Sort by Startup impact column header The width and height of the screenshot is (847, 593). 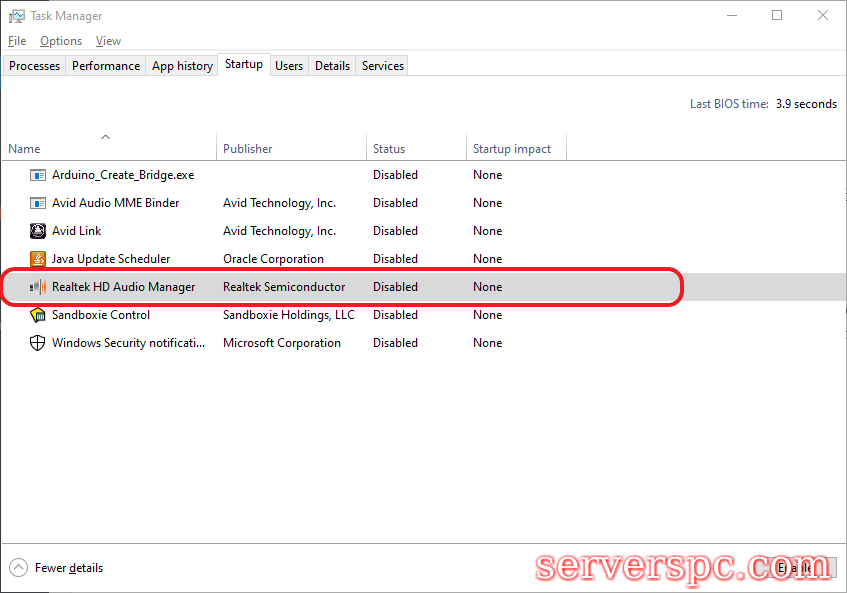pyautogui.click(x=512, y=149)
